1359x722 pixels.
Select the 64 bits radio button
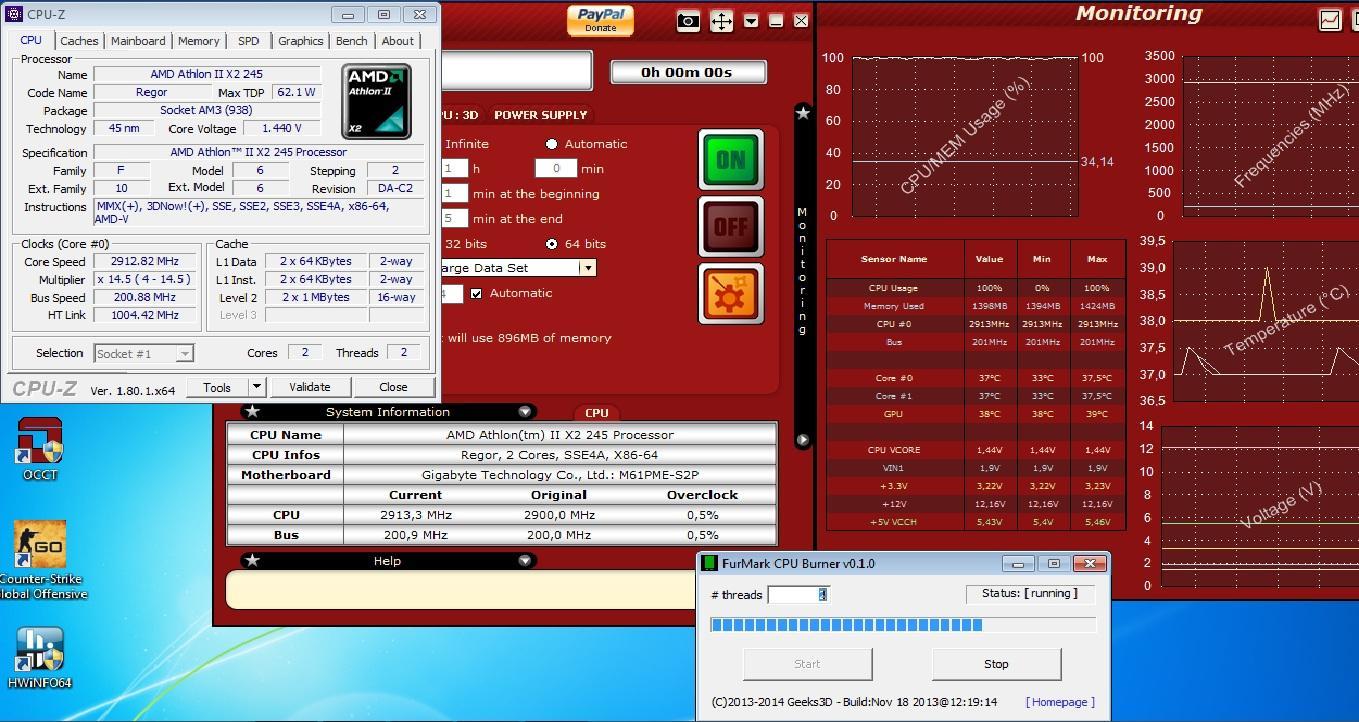551,244
